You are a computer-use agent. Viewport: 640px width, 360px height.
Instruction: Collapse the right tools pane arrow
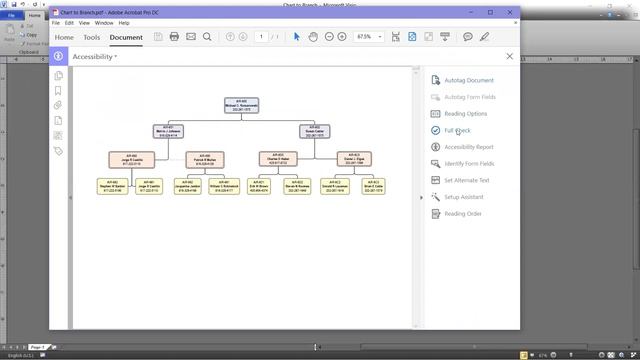coord(421,198)
